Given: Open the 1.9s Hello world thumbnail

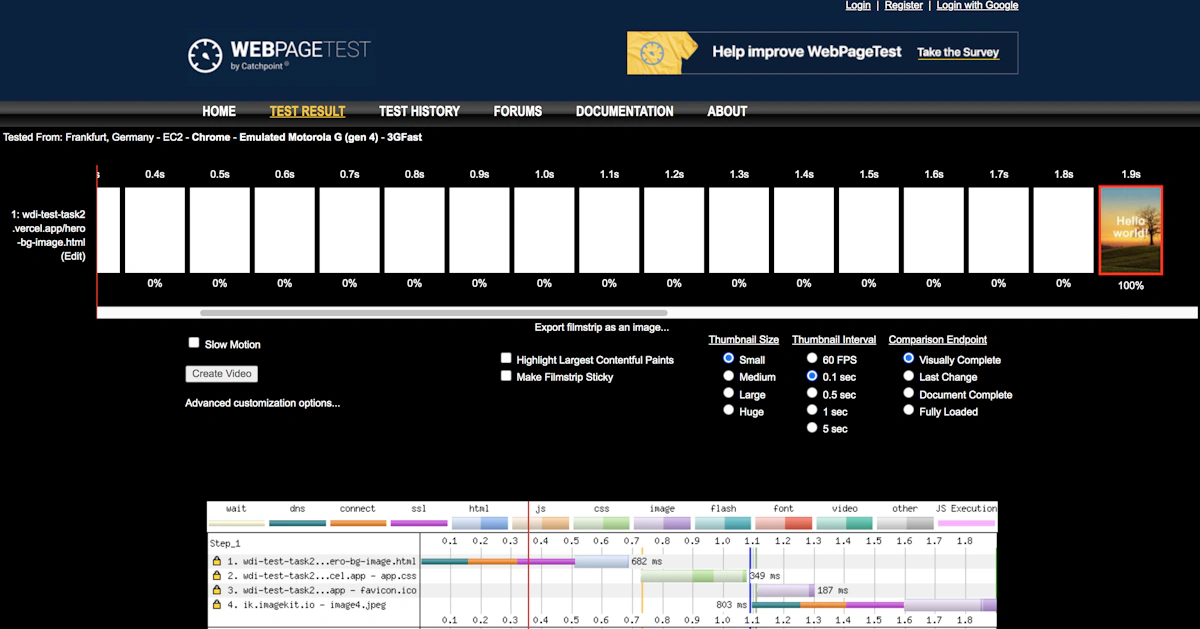Looking at the screenshot, I should point(1131,230).
